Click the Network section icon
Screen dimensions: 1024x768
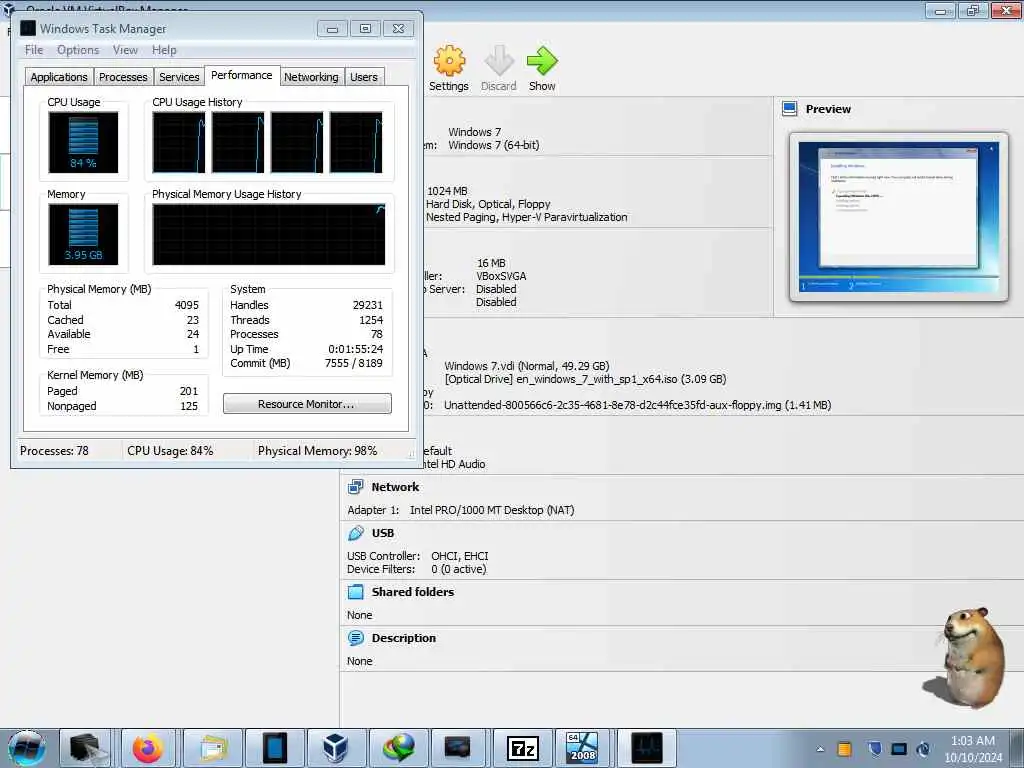point(356,487)
